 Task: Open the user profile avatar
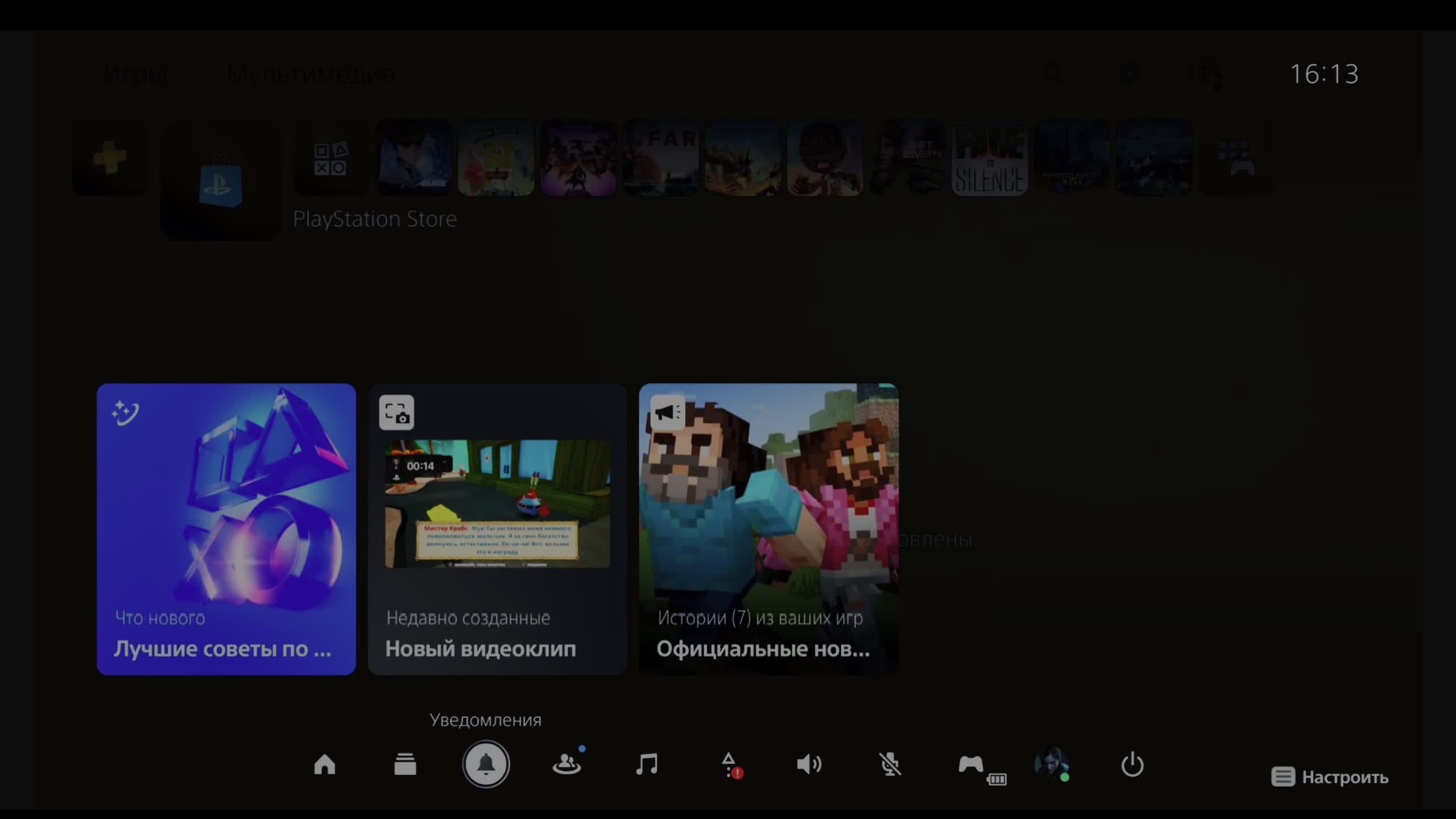pyautogui.click(x=1051, y=763)
